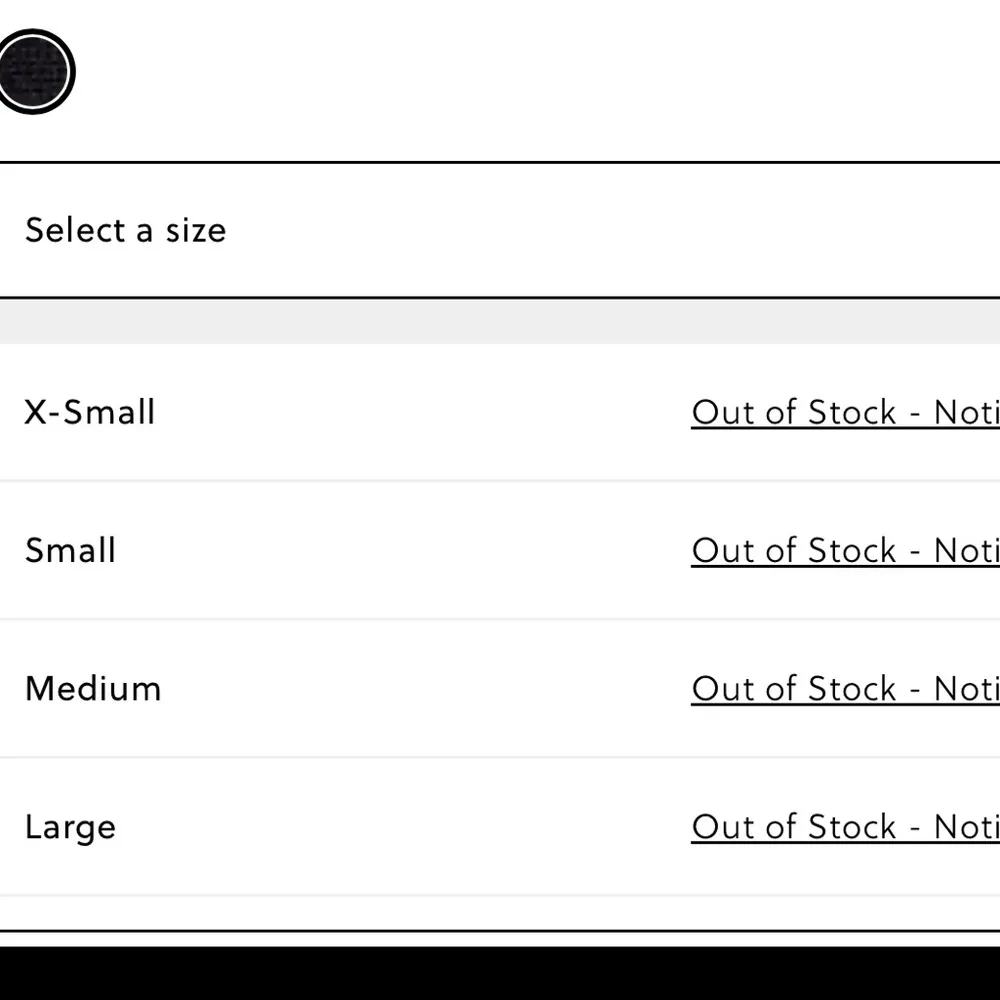Screen dimensions: 1000x1000
Task: Click X-Small 'Out of Stock - Notify' link
Action: (x=845, y=413)
